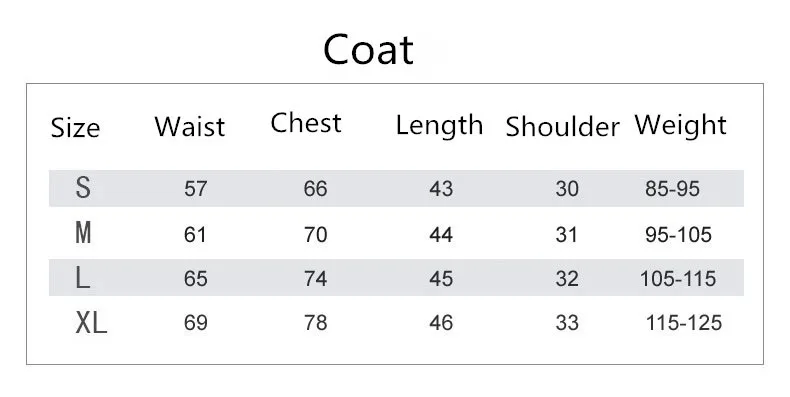790x397 pixels.
Task: Select the M size row label
Action: [x=83, y=233]
